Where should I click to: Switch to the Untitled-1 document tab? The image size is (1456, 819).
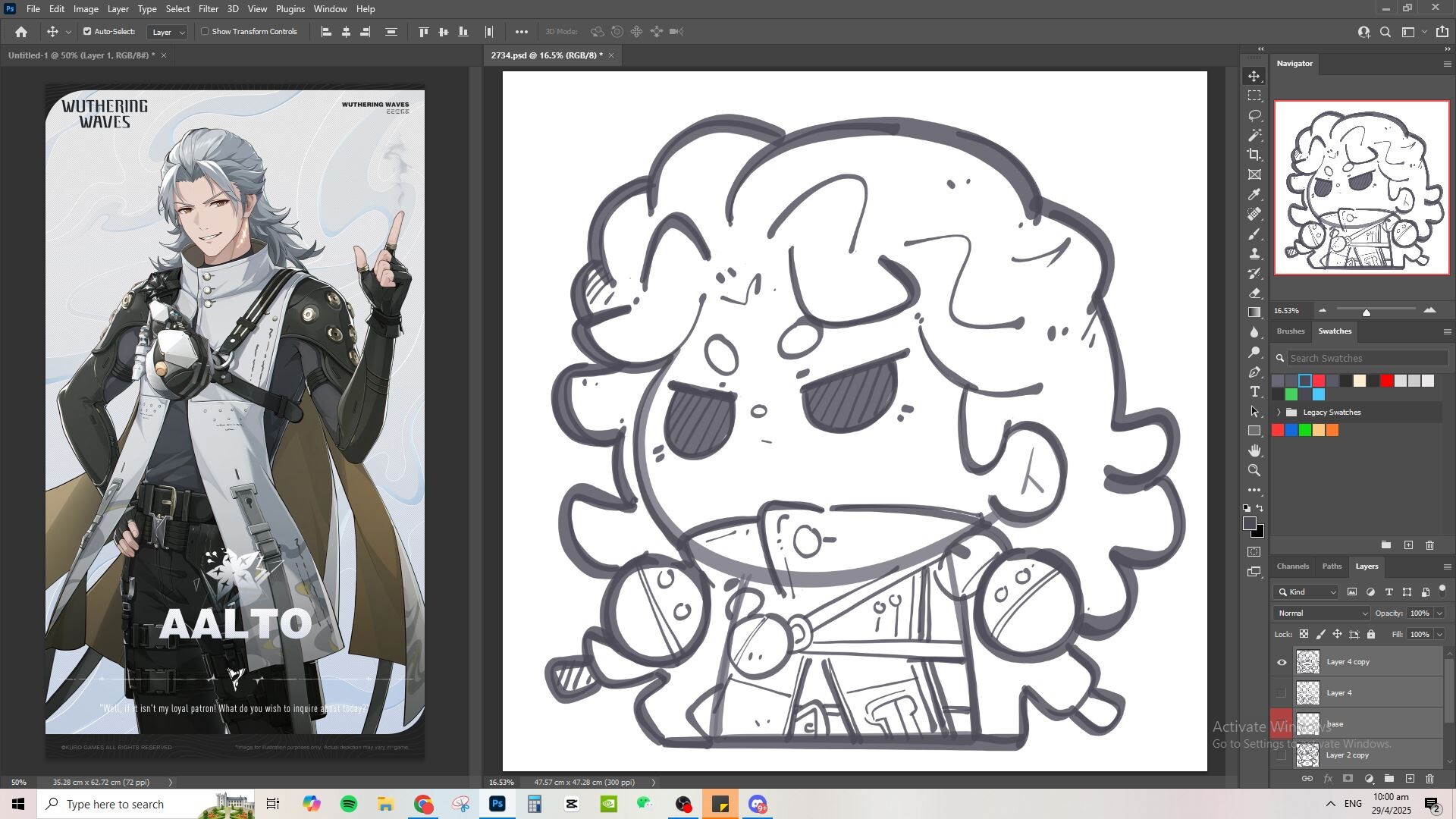tap(81, 55)
